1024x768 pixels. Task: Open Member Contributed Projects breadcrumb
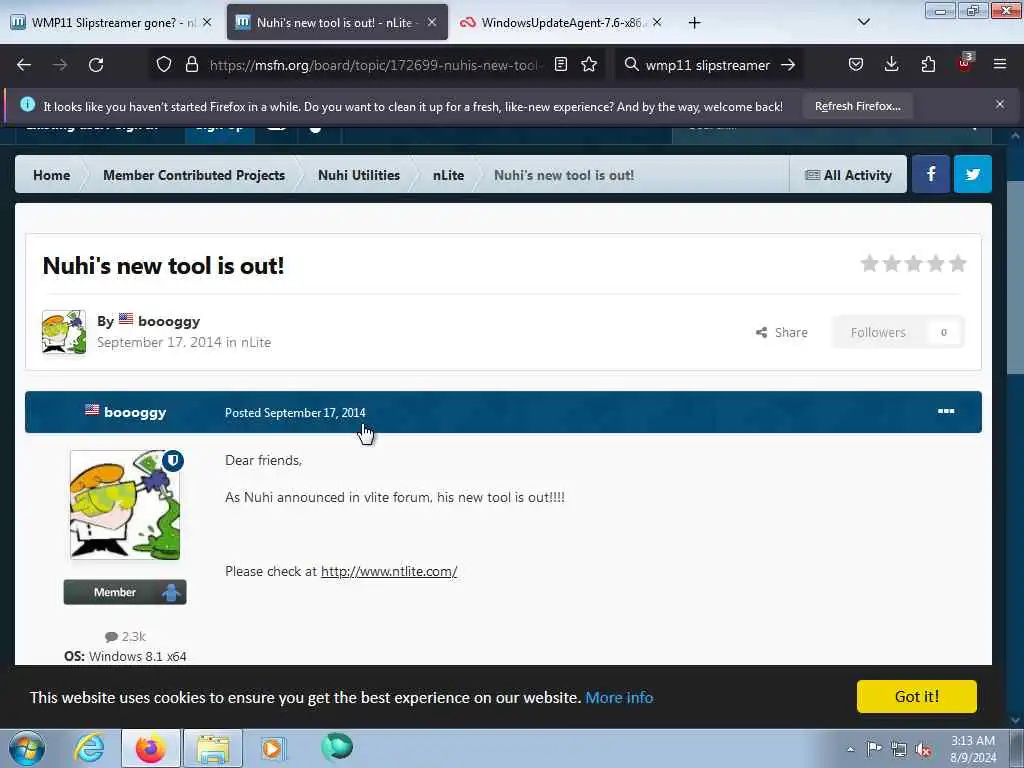point(194,175)
